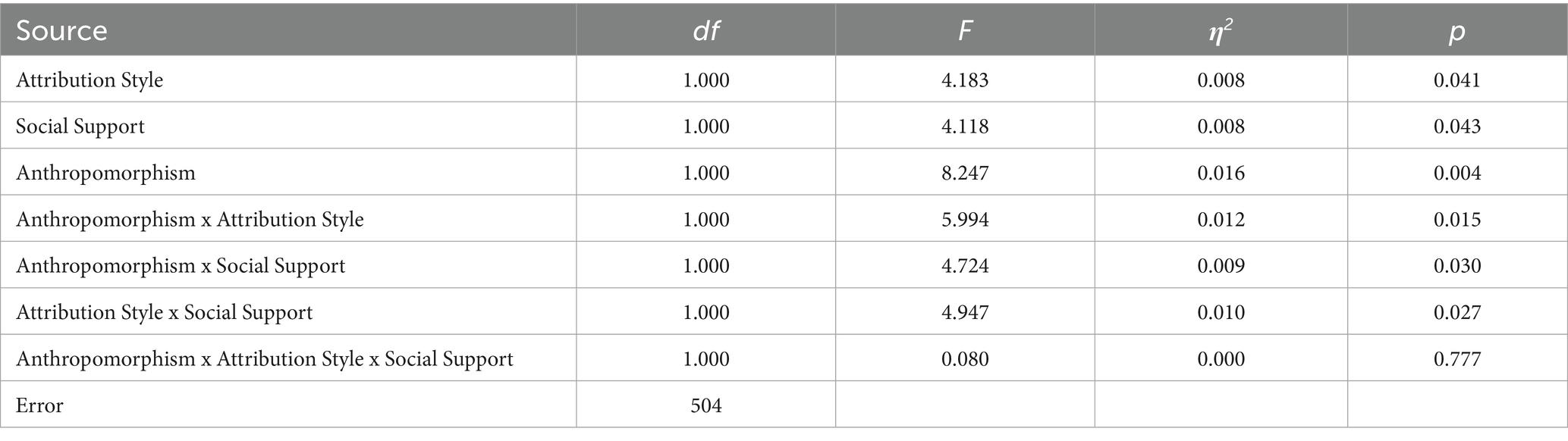Click the eta squared column header
Viewport: 1568px width, 441px height.
click(1221, 30)
